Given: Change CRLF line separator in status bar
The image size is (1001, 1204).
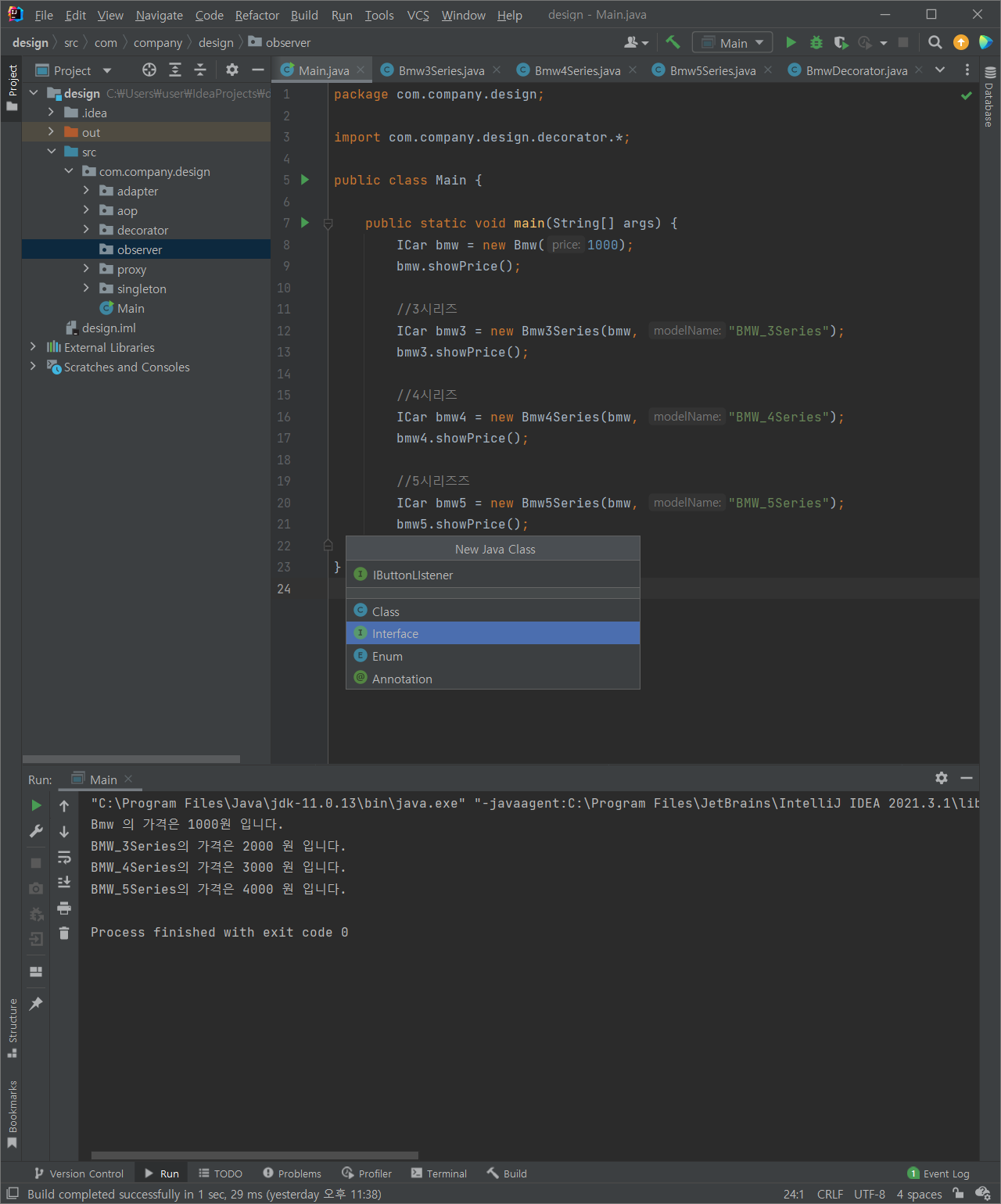Looking at the screenshot, I should click(x=830, y=1194).
